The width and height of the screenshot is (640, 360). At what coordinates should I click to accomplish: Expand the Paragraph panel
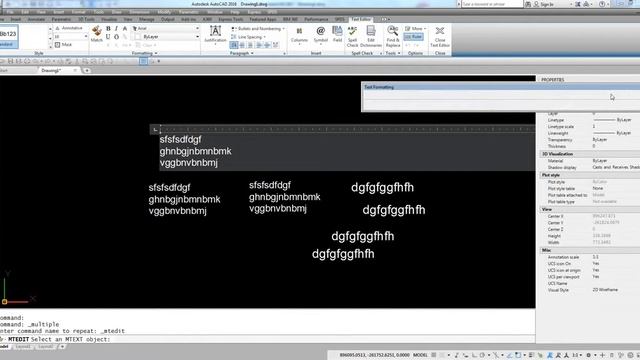242,53
